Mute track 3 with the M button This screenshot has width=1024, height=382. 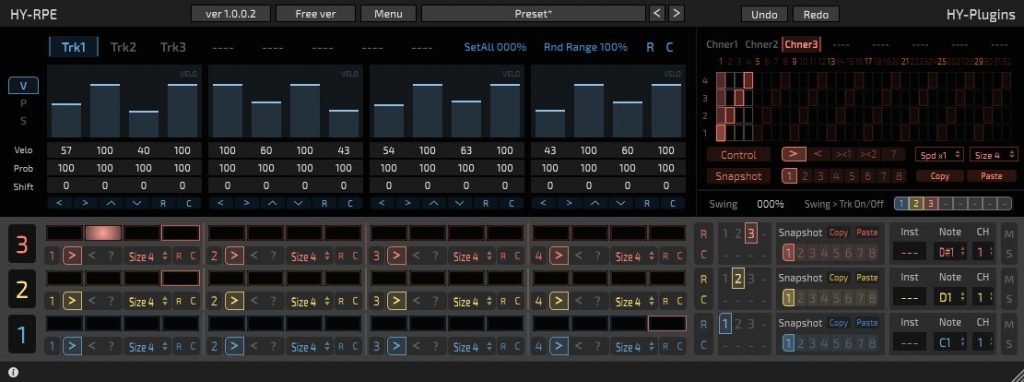1010,234
